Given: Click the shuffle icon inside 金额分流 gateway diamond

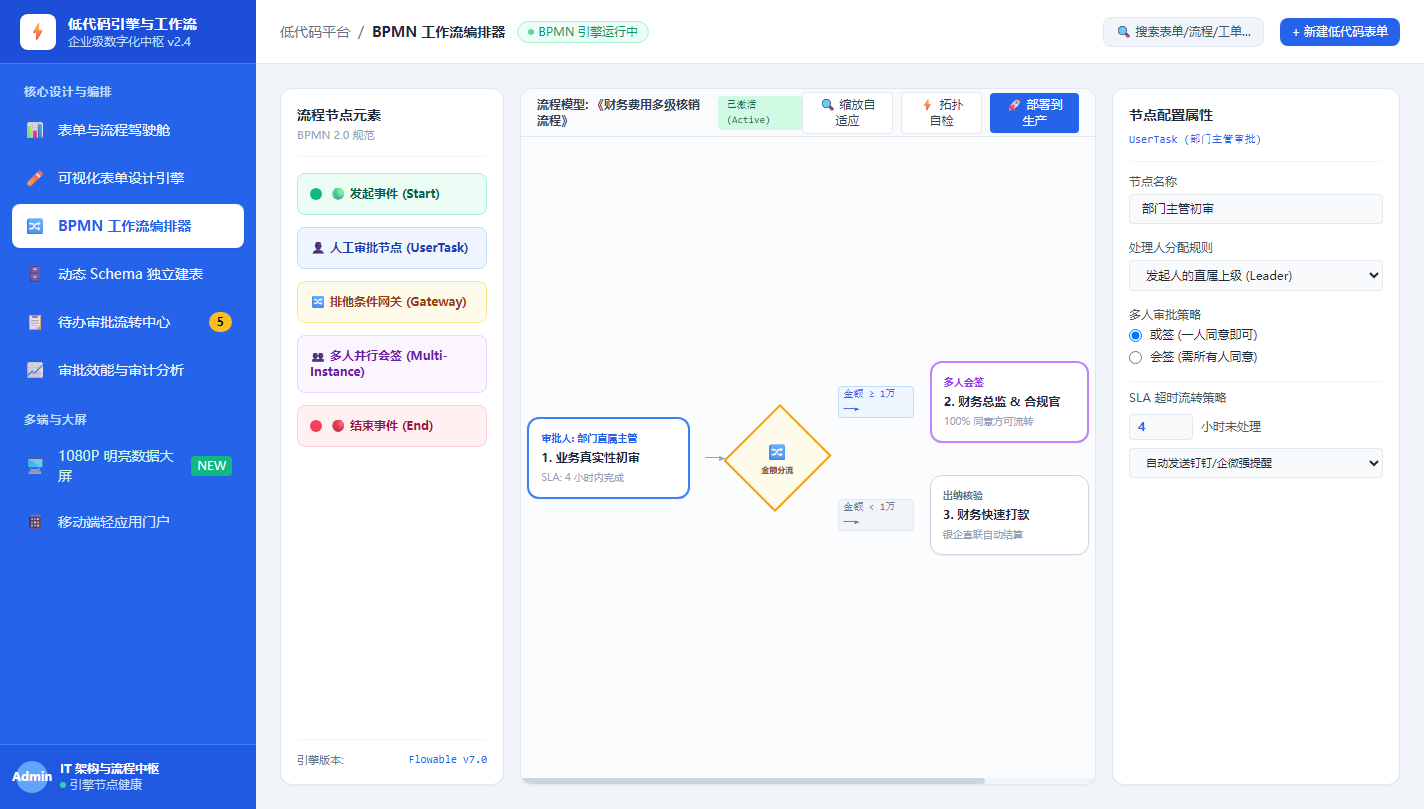Looking at the screenshot, I should point(777,452).
